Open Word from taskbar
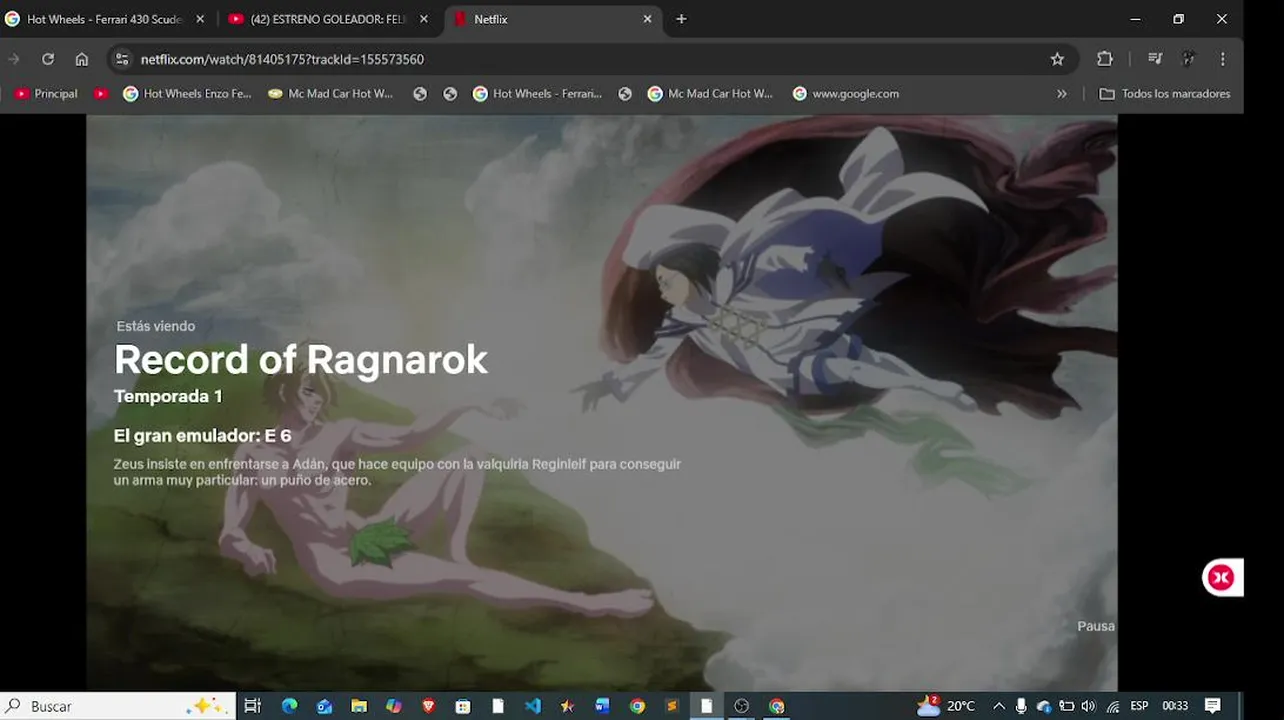 602,706
